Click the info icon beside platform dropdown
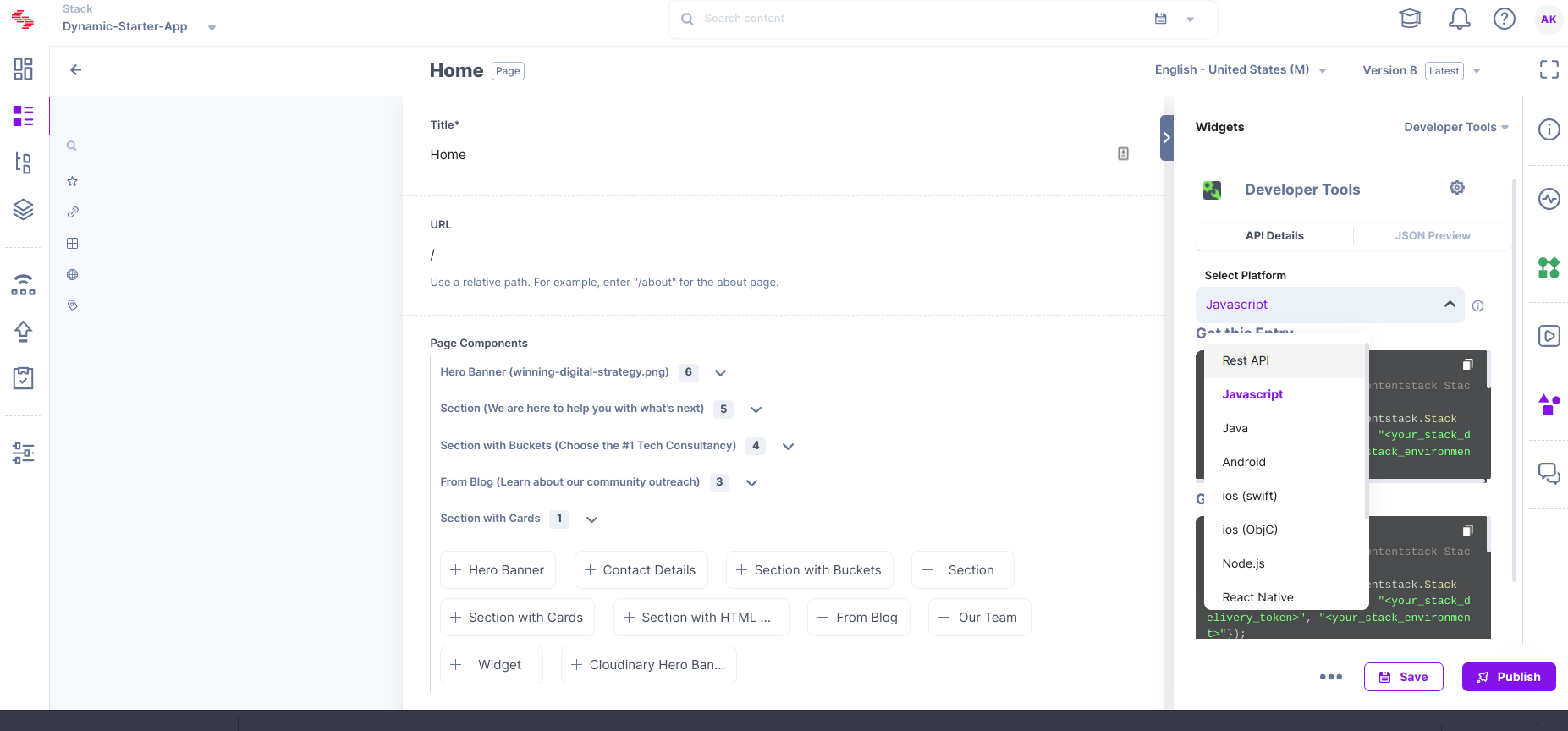 pyautogui.click(x=1478, y=306)
